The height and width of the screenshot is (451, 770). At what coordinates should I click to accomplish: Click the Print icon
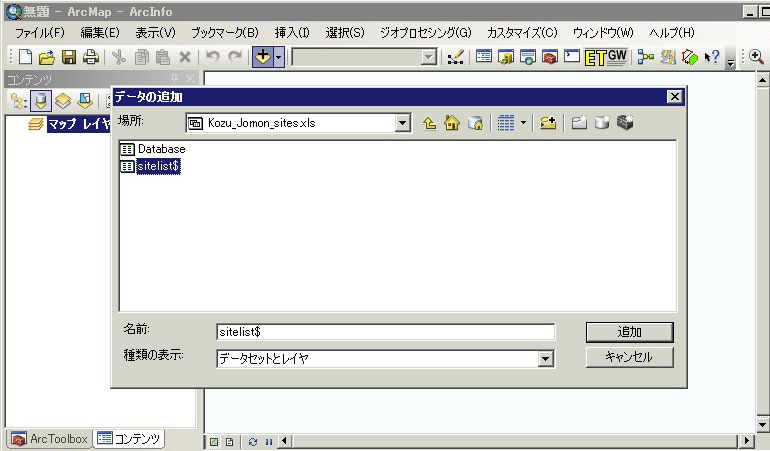pyautogui.click(x=90, y=57)
